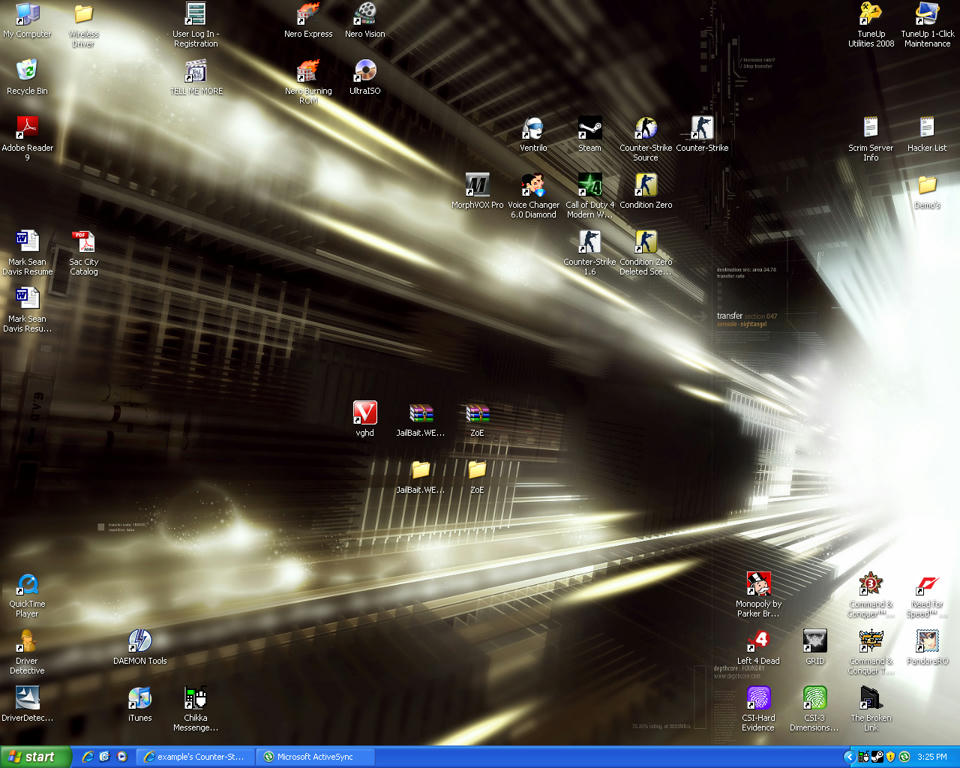The width and height of the screenshot is (960, 768).
Task: Select the vghd desktop shortcut
Action: [x=365, y=420]
